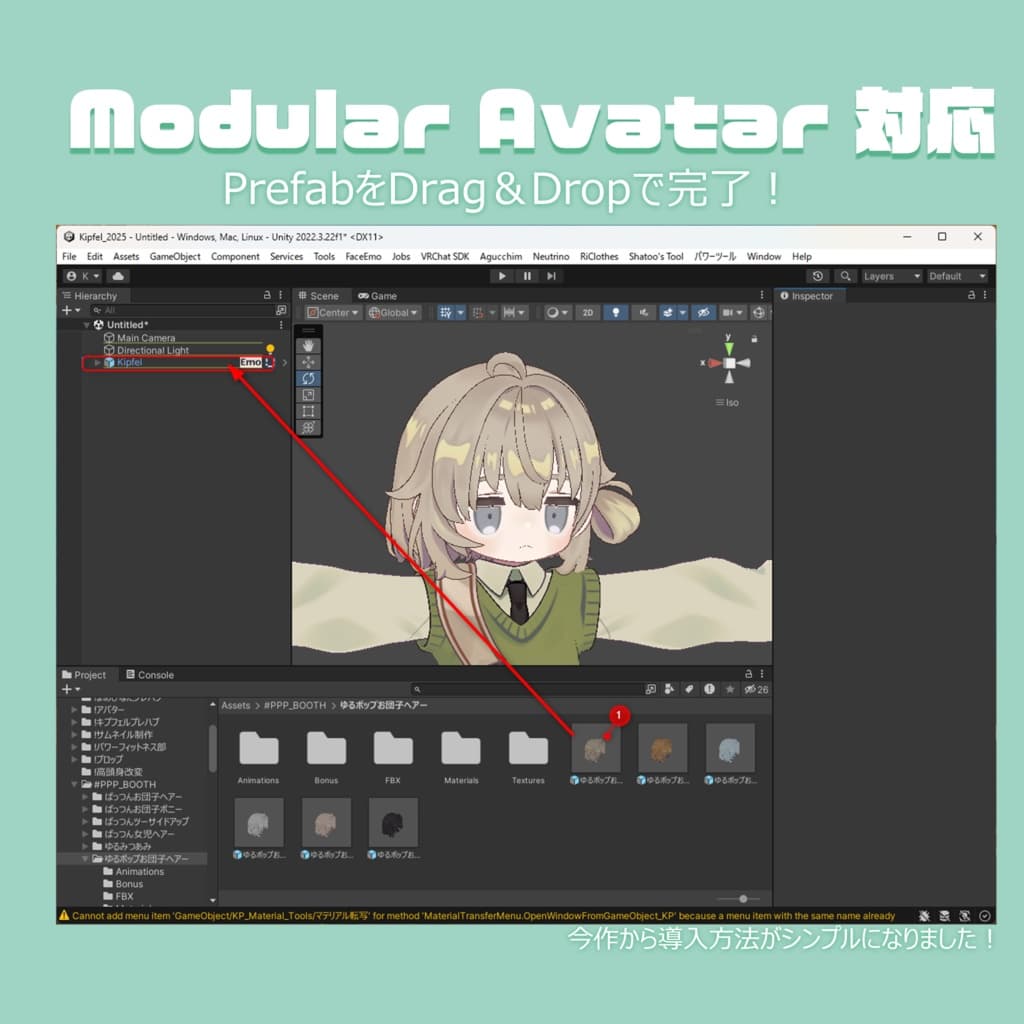The height and width of the screenshot is (1024, 1024).
Task: Click the gizmo rotation lock icon
Action: tap(754, 339)
